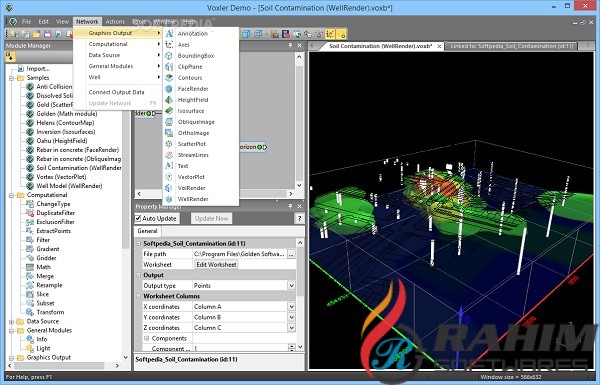The height and width of the screenshot is (385, 600).
Task: Click the HeightField icon in submenu
Action: (x=169, y=100)
